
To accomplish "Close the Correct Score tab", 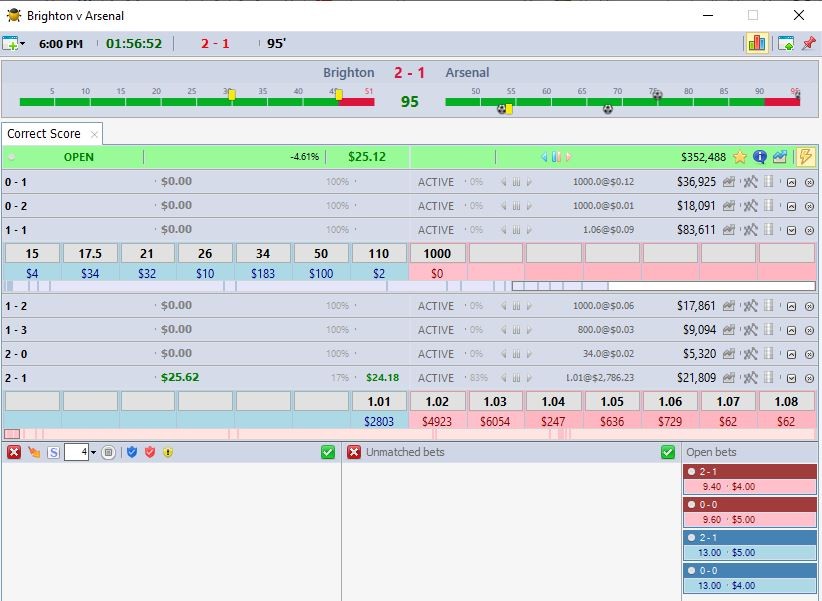I will pyautogui.click(x=94, y=134).
